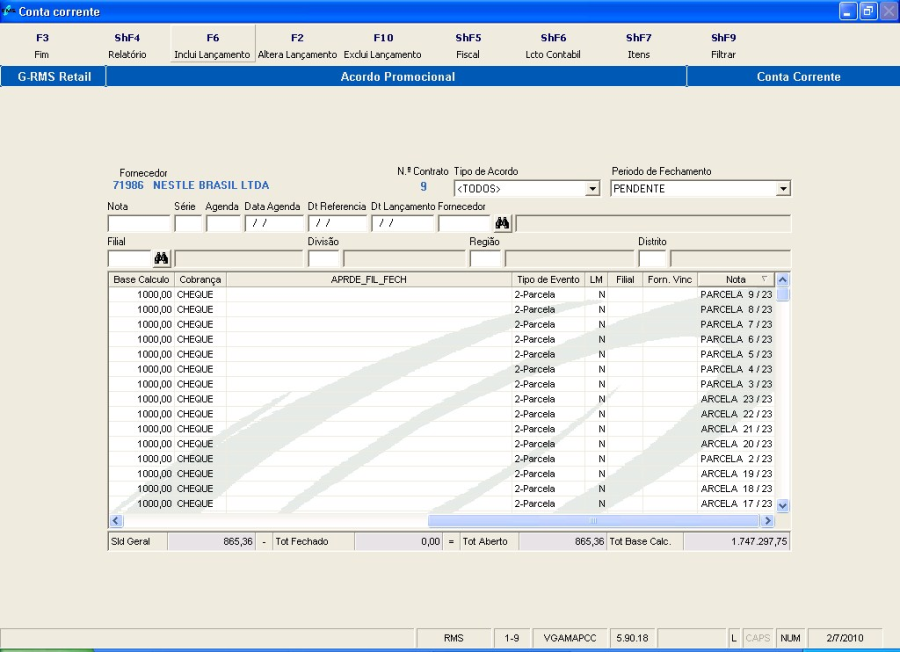Select the row ARCELA 20 / 23

coord(441,444)
